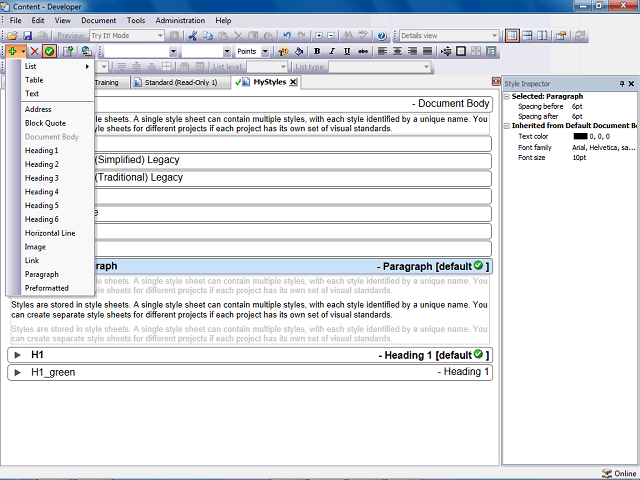Toggle Bold formatting
The height and width of the screenshot is (480, 640).
317,51
